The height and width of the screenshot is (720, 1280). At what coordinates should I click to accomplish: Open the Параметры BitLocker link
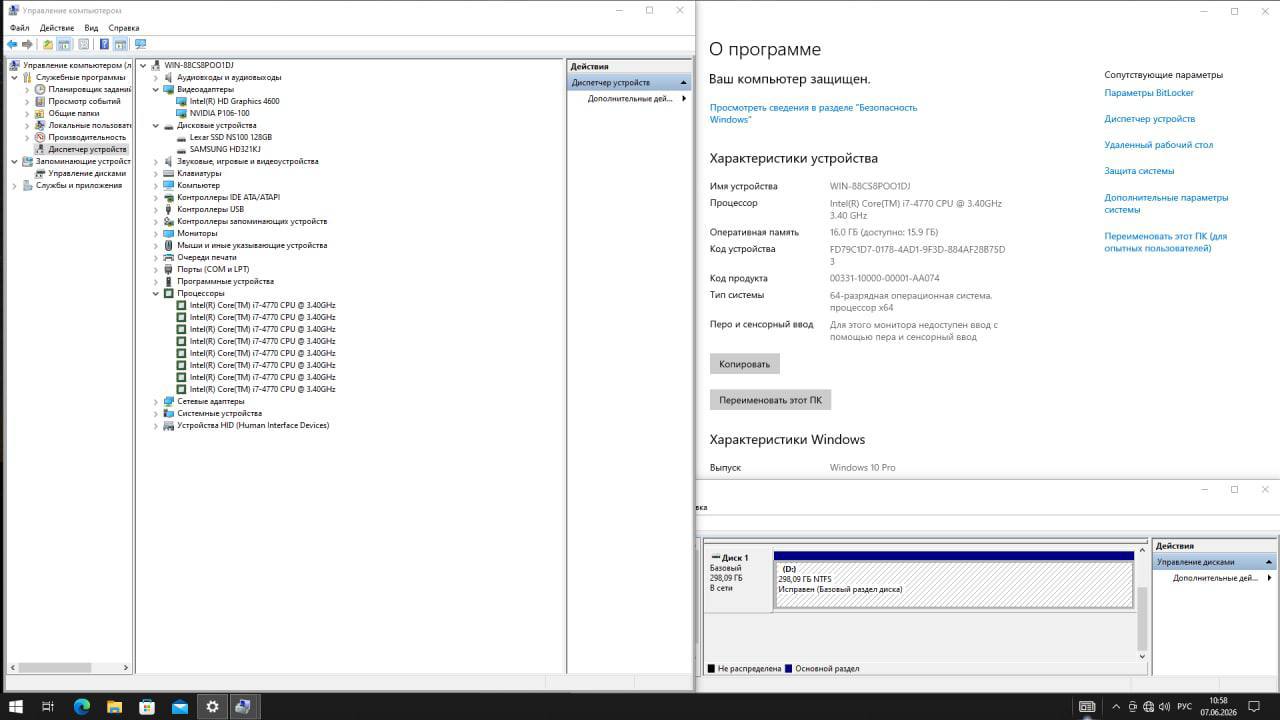(1149, 93)
